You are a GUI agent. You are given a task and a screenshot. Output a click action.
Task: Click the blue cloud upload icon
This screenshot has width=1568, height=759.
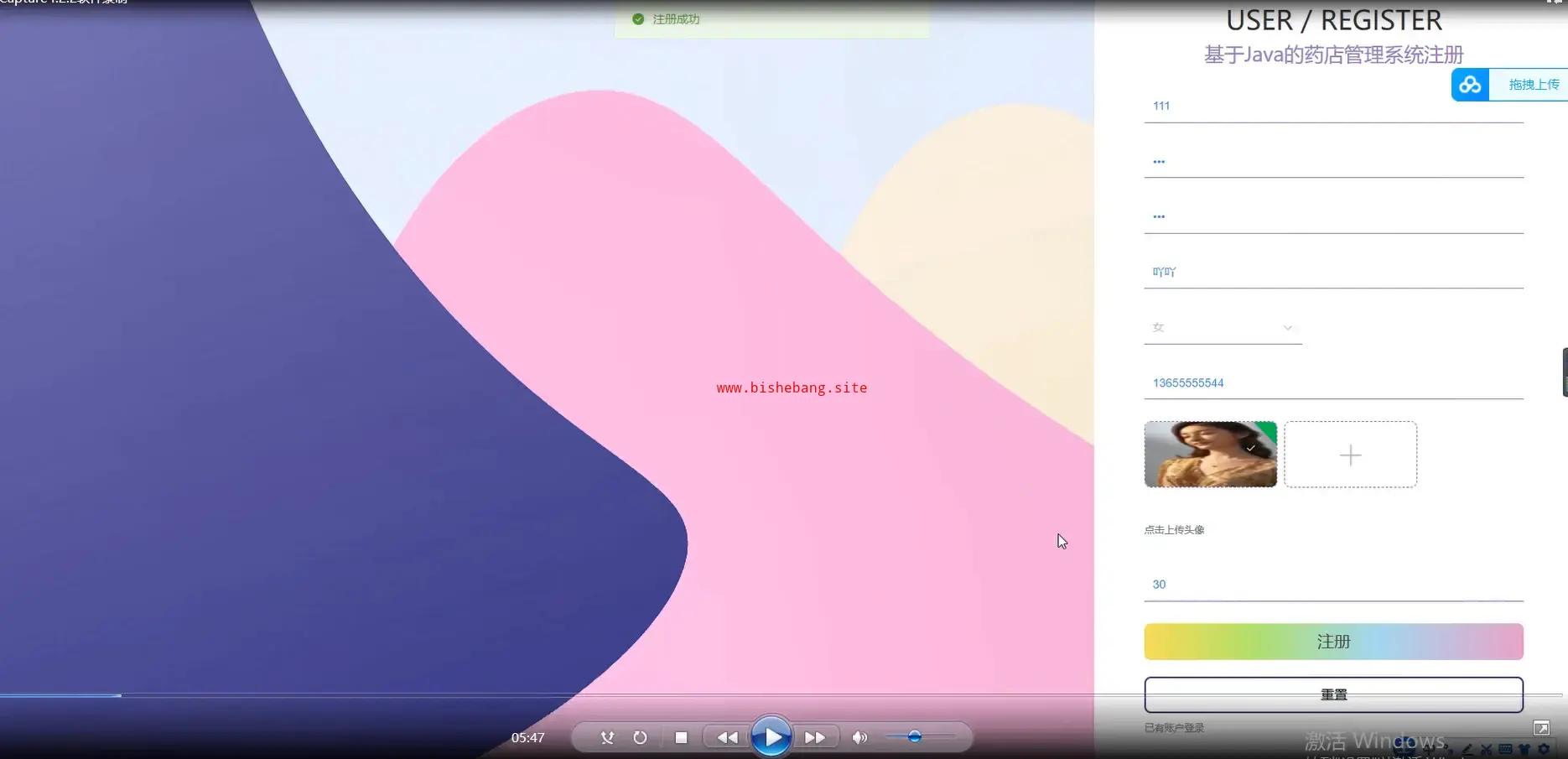tap(1470, 85)
